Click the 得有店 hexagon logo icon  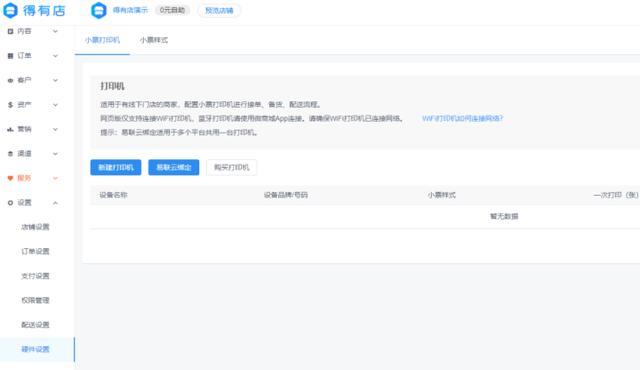pyautogui.click(x=10, y=10)
